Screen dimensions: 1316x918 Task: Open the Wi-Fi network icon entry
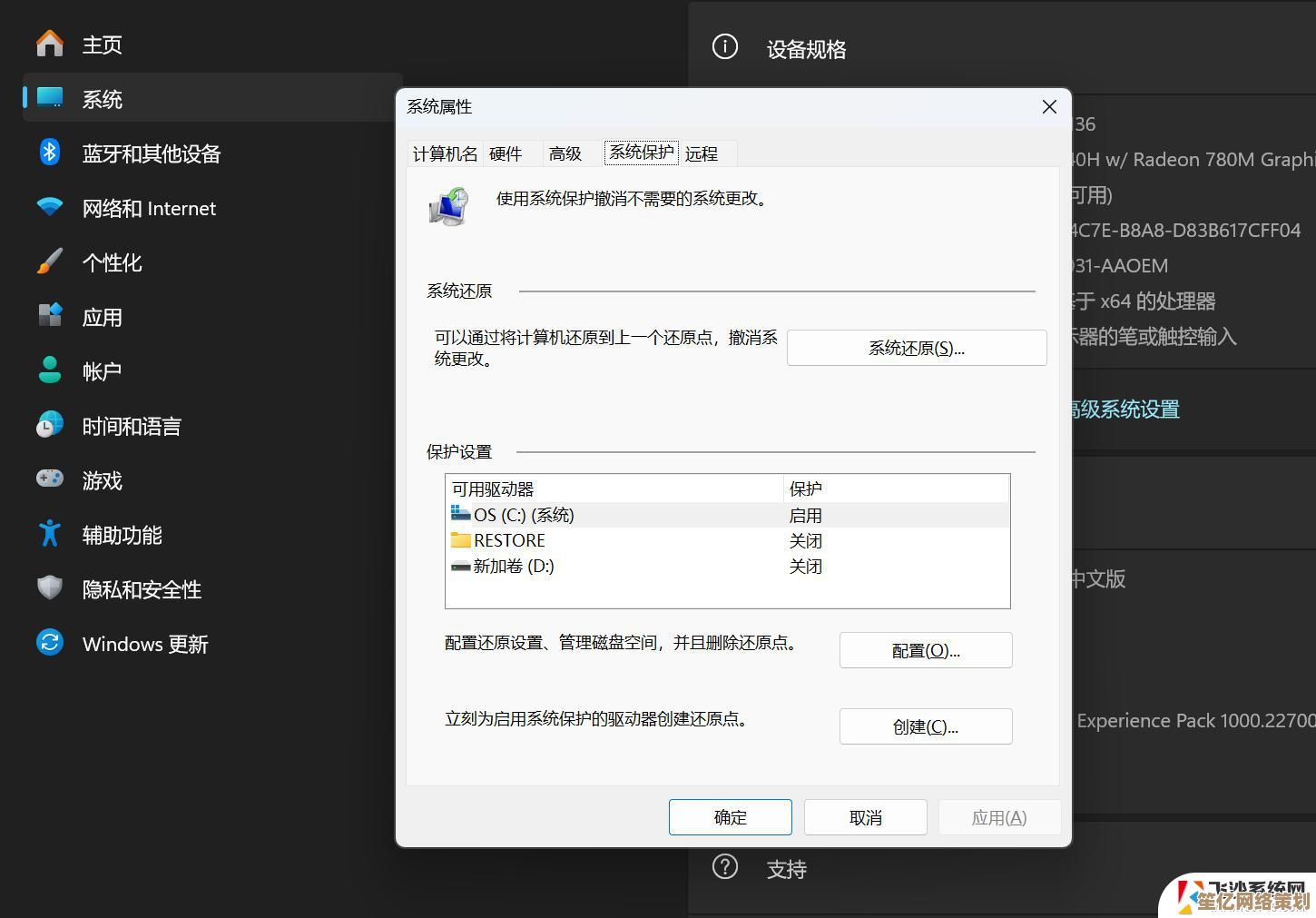point(50,207)
